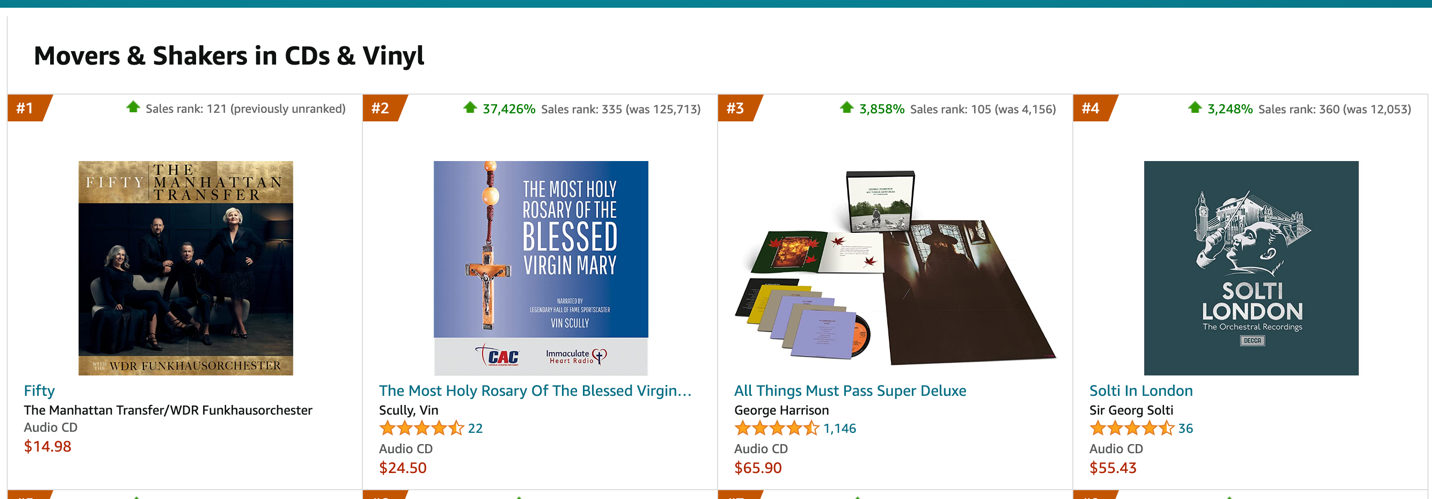Click the Most Holy Rosary cover thumbnail

(x=541, y=268)
